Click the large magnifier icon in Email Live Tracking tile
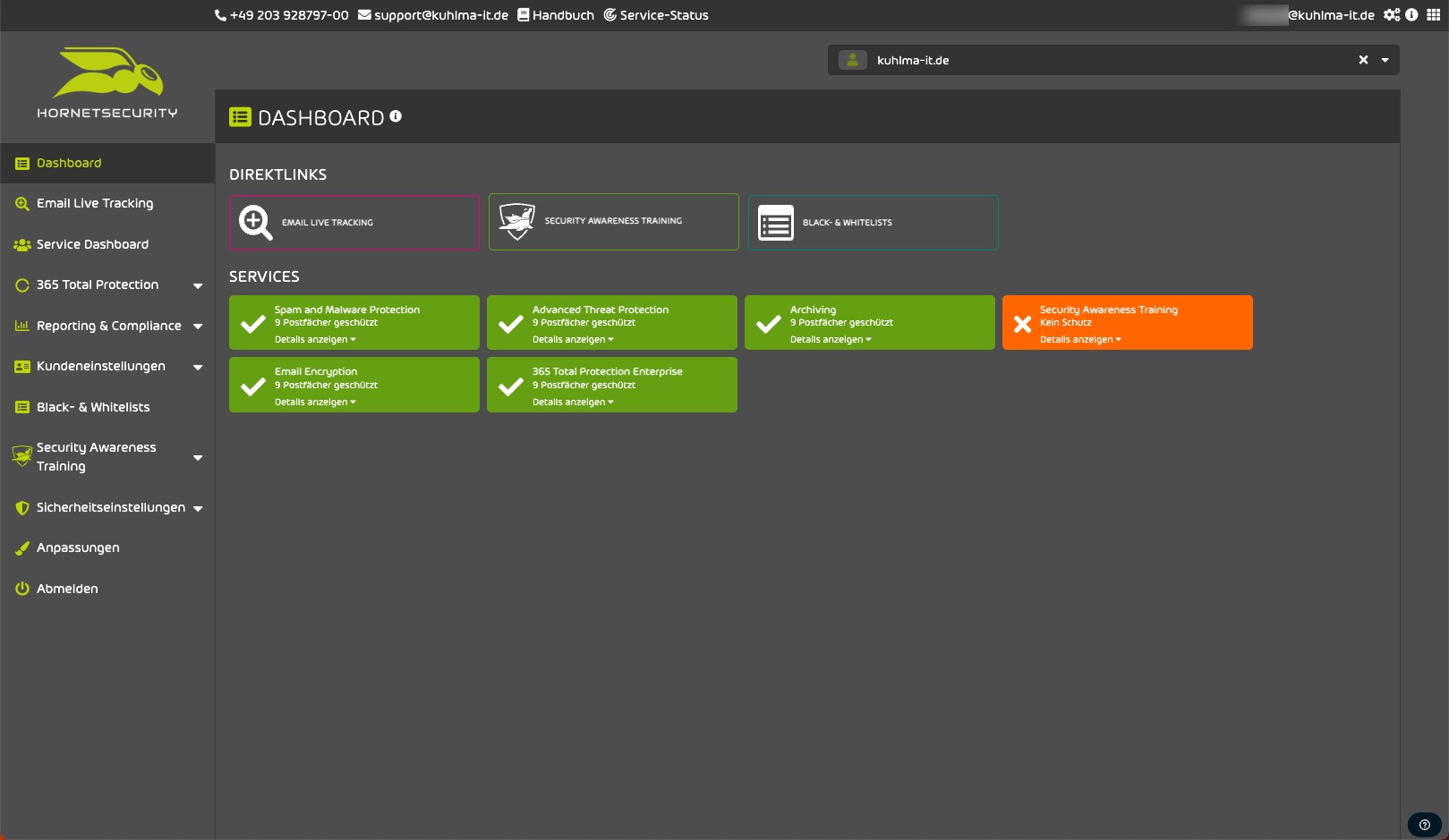This screenshot has width=1449, height=840. (x=256, y=223)
